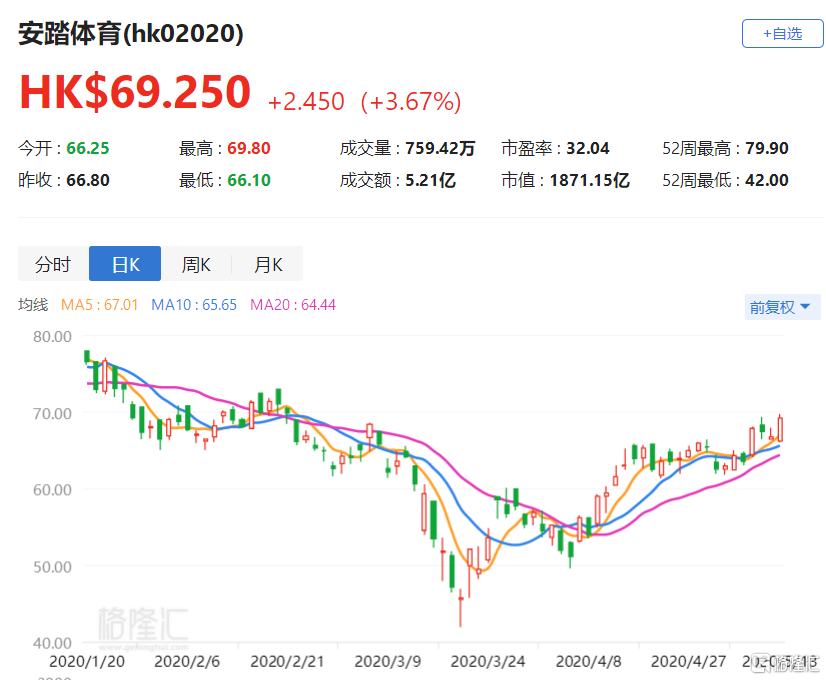The width and height of the screenshot is (826, 680).
Task: Select the 日K tab
Action: click(x=125, y=264)
